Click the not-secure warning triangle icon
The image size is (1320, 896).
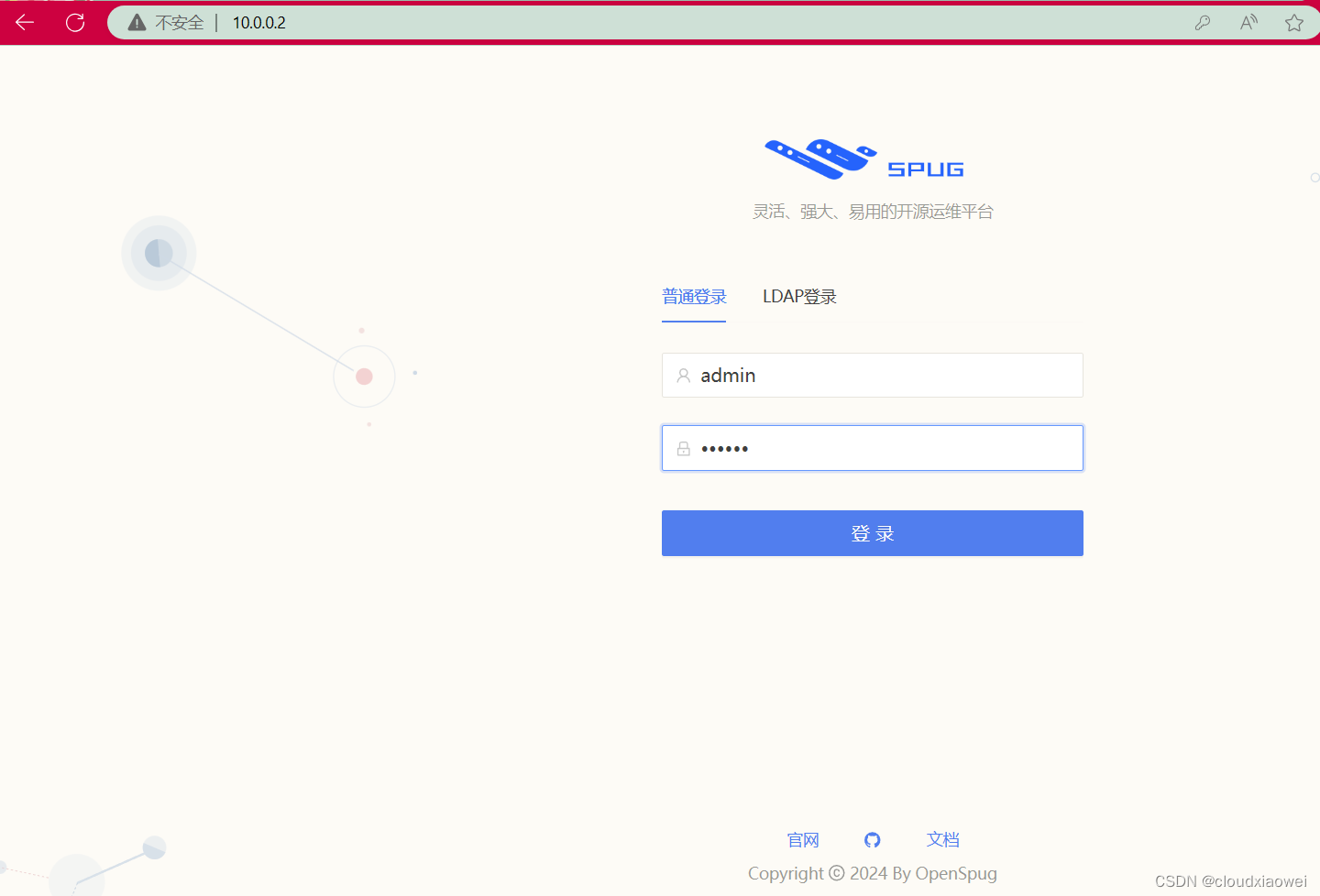[x=137, y=23]
